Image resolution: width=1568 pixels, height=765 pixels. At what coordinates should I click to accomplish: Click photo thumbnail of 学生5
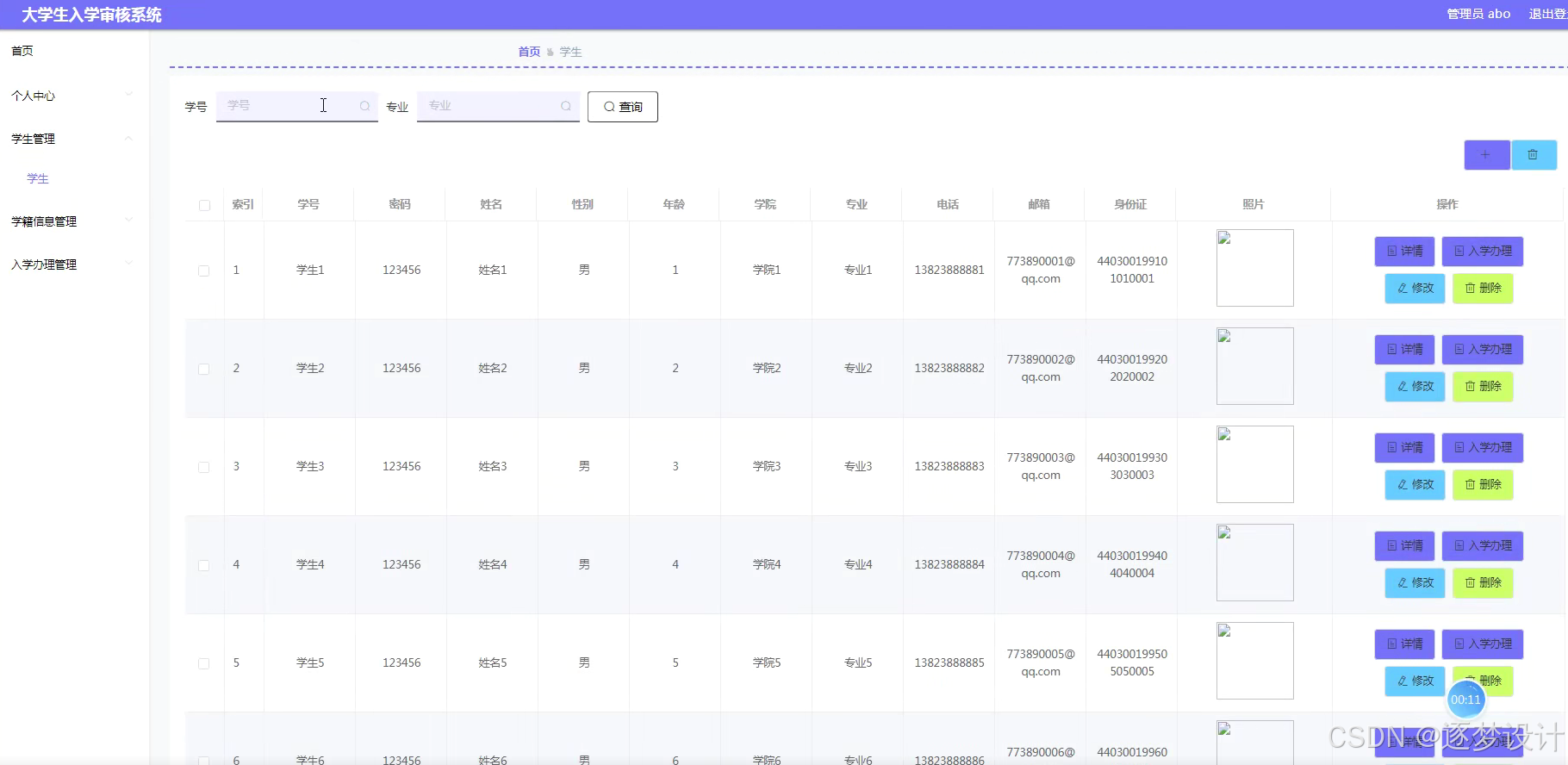(x=1254, y=661)
